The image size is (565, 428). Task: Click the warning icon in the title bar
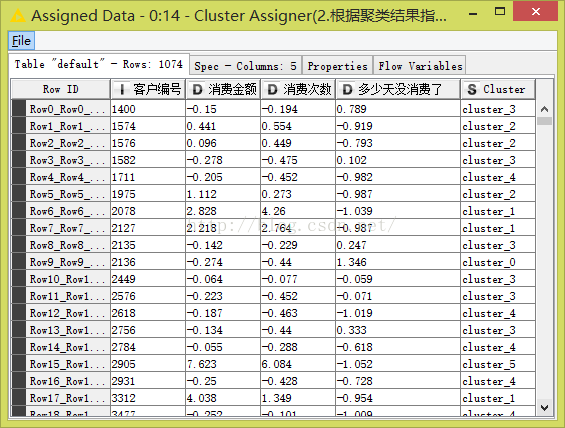[18, 16]
